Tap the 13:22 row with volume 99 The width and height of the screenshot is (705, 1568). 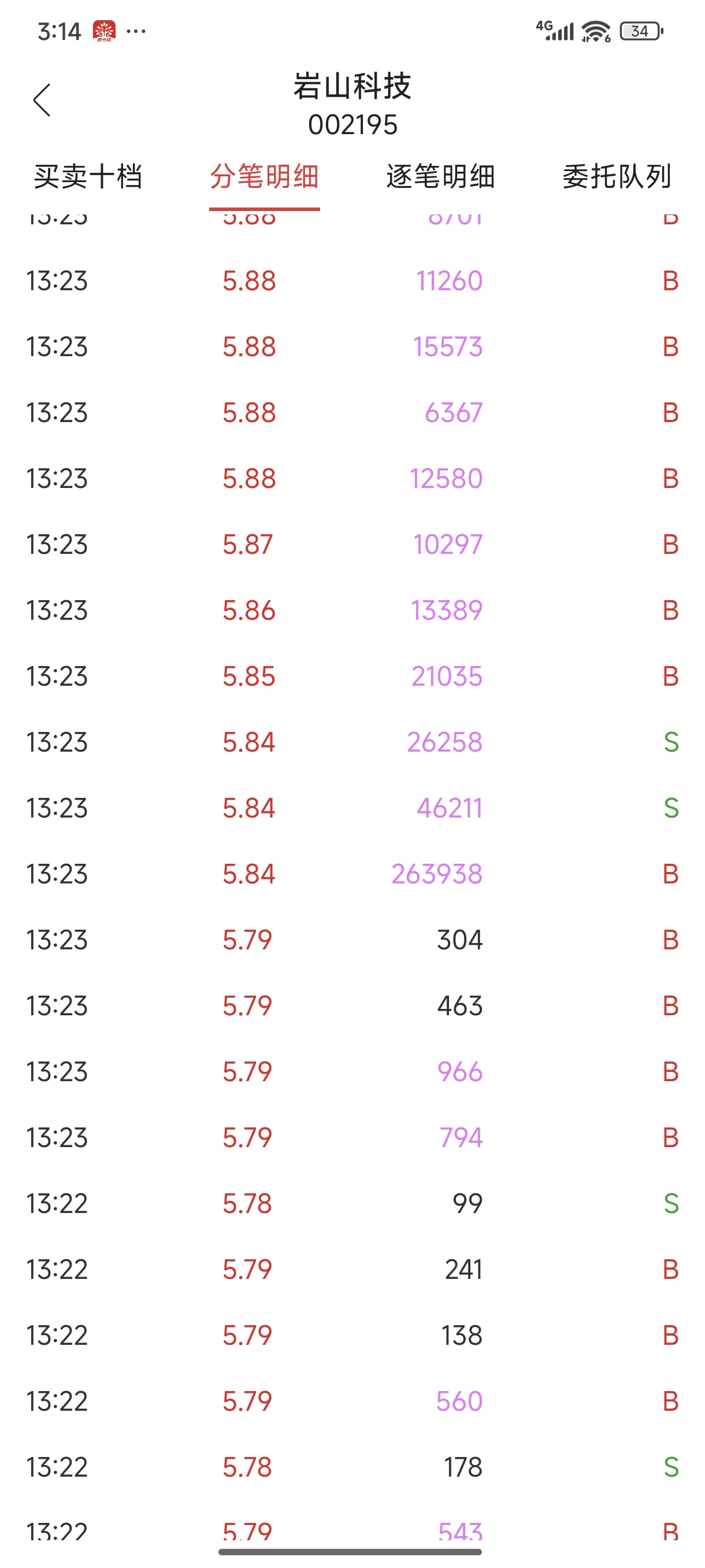352,1203
